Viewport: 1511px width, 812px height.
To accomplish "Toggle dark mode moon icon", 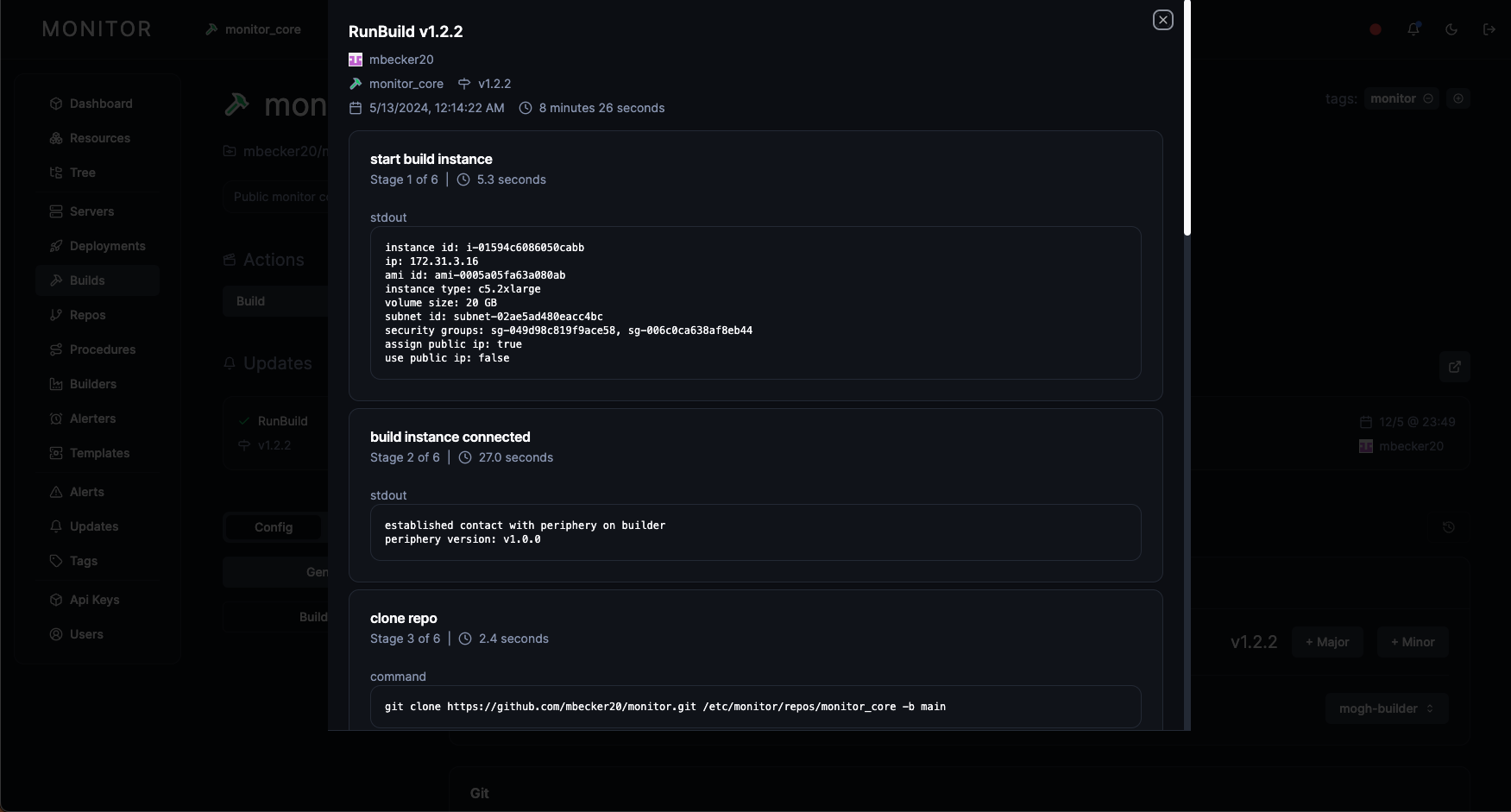I will pyautogui.click(x=1451, y=29).
